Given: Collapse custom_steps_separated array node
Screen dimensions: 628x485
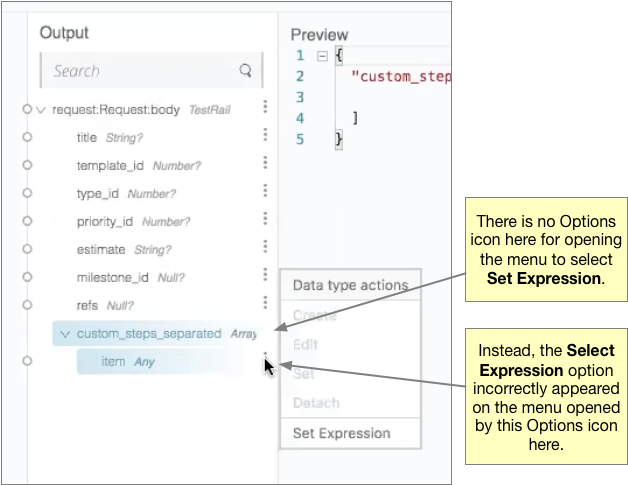Looking at the screenshot, I should (x=65, y=334).
